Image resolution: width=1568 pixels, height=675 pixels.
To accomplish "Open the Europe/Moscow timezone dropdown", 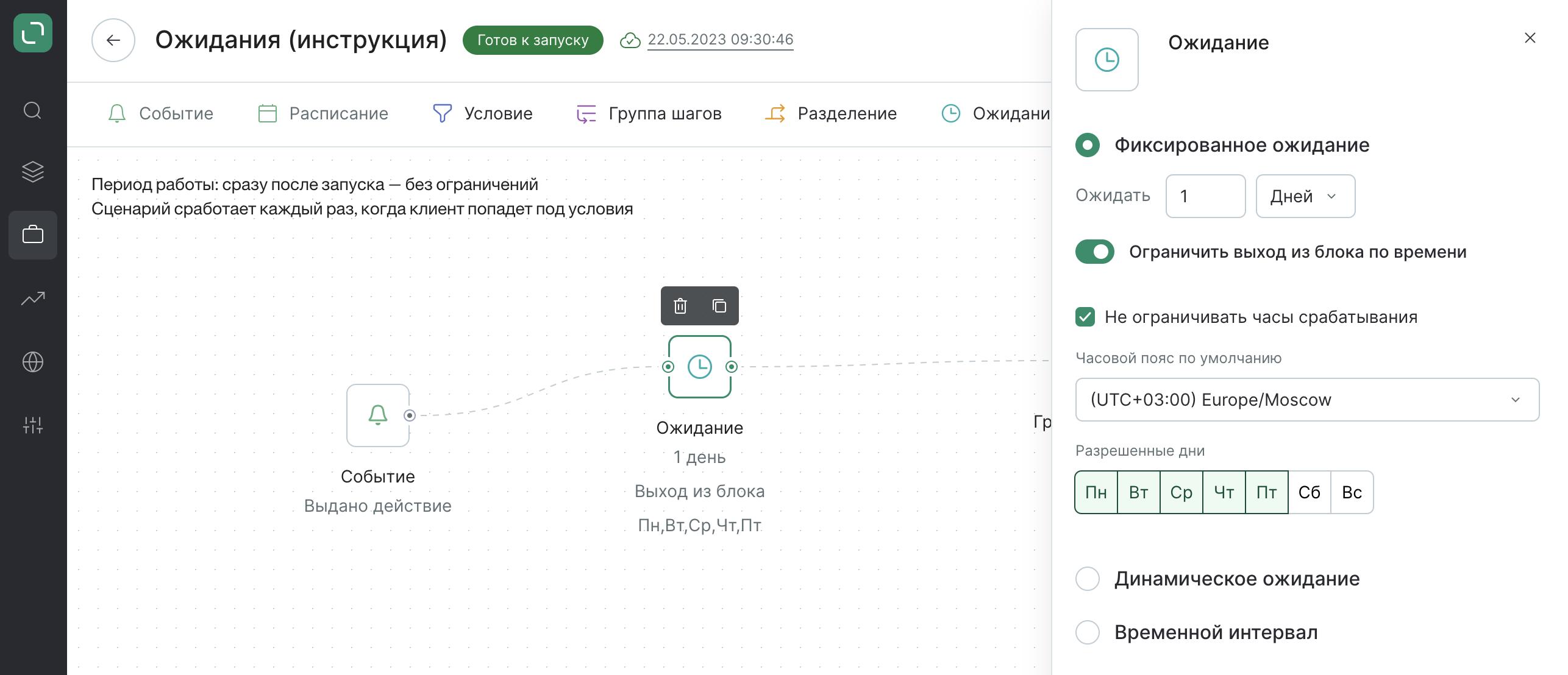I will [1308, 400].
